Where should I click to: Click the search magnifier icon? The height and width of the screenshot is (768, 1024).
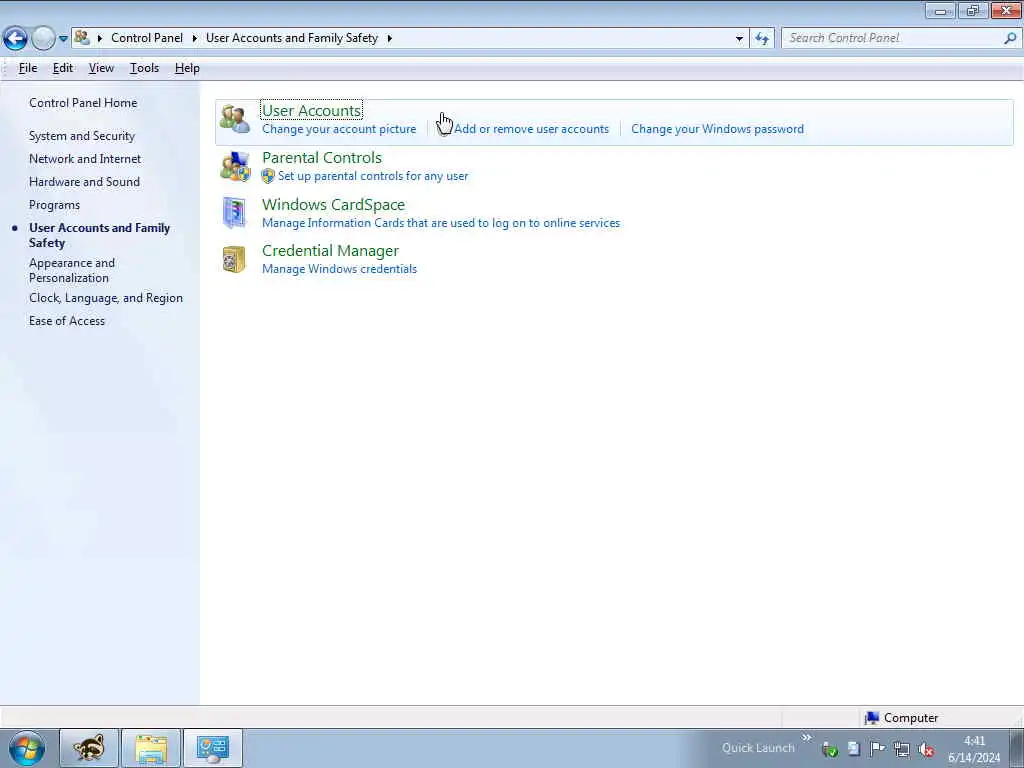coord(1010,38)
